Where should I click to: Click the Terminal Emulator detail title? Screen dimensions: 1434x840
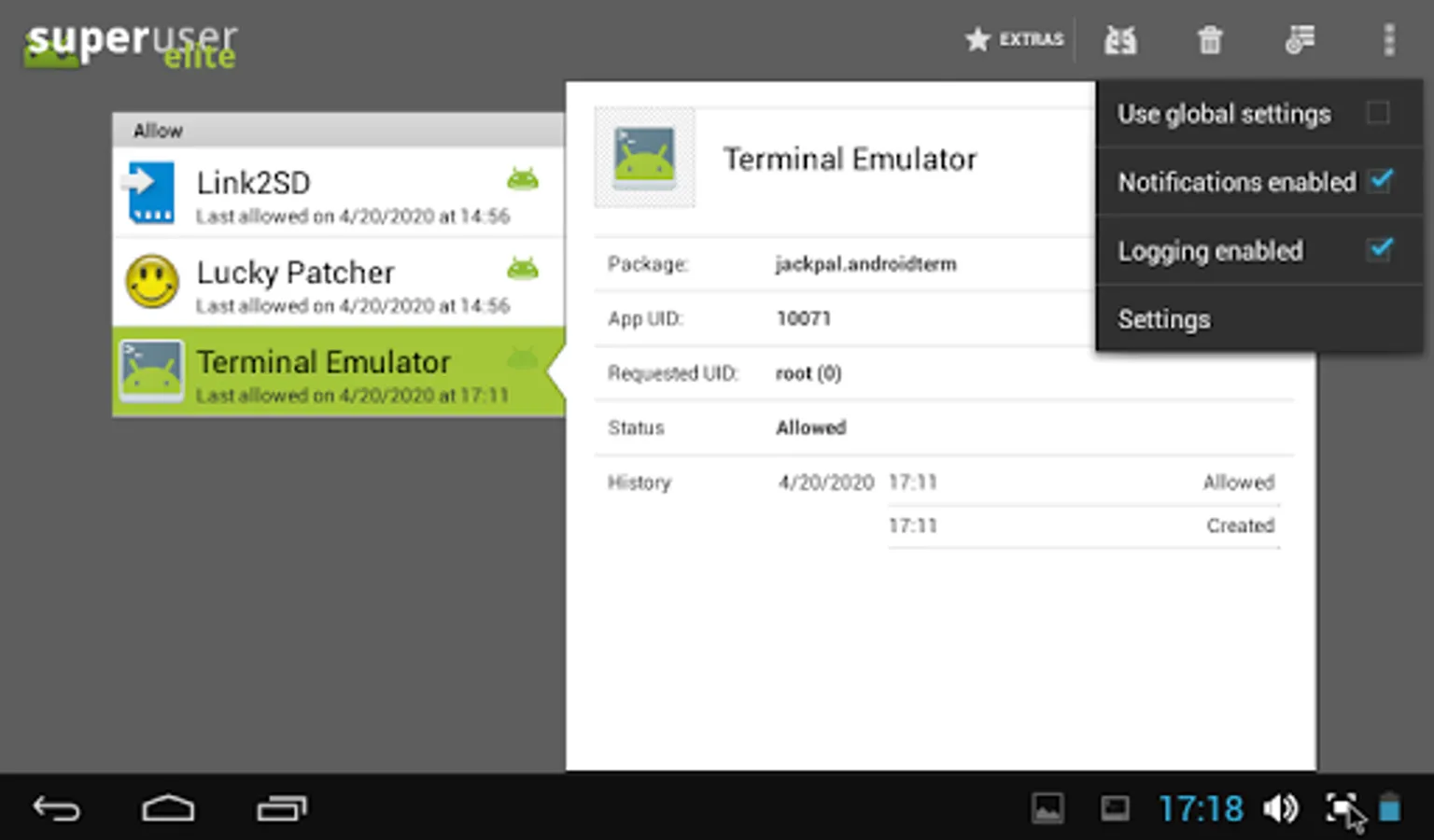[850, 160]
